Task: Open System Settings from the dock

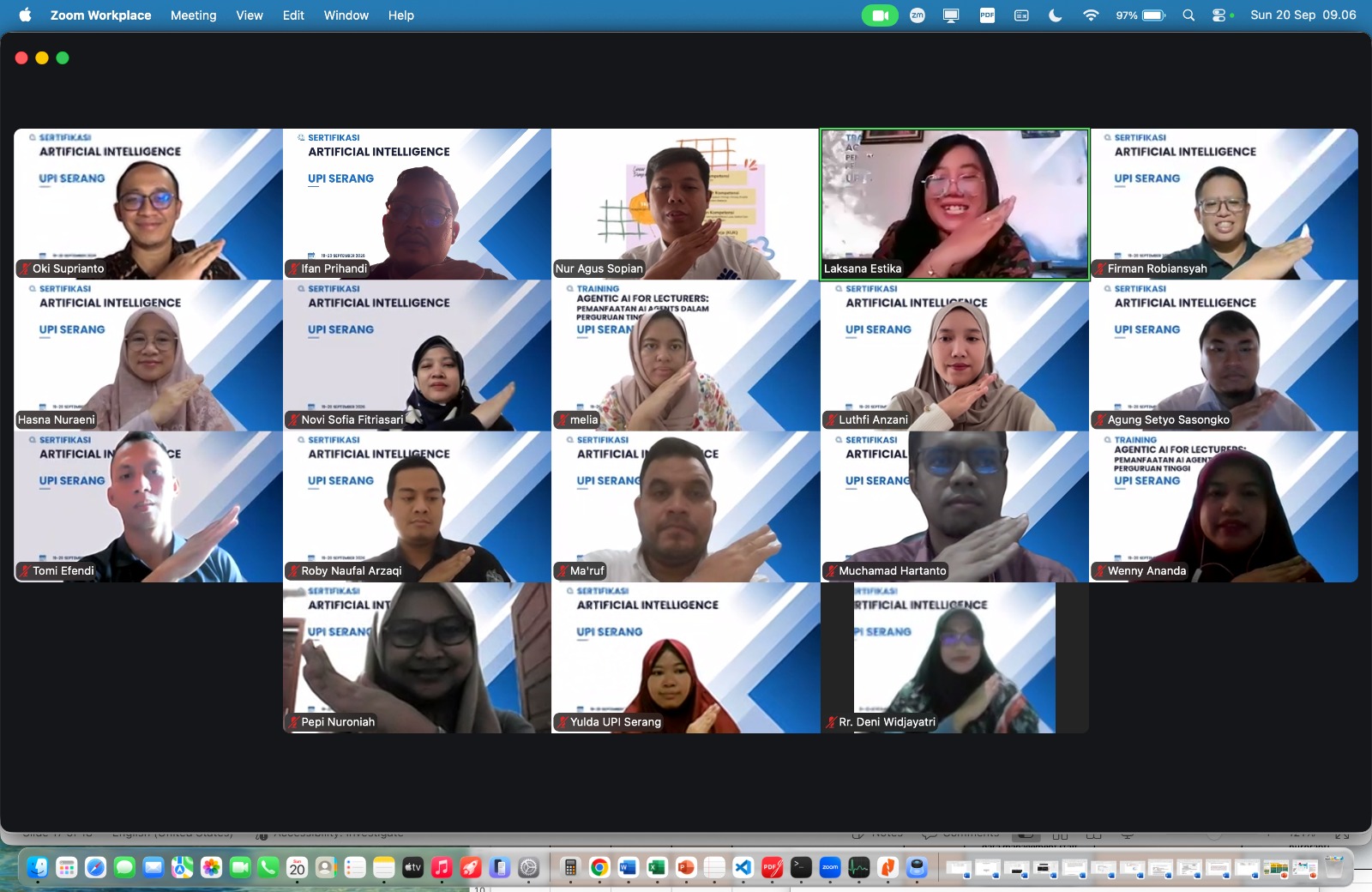Action: pyautogui.click(x=529, y=868)
